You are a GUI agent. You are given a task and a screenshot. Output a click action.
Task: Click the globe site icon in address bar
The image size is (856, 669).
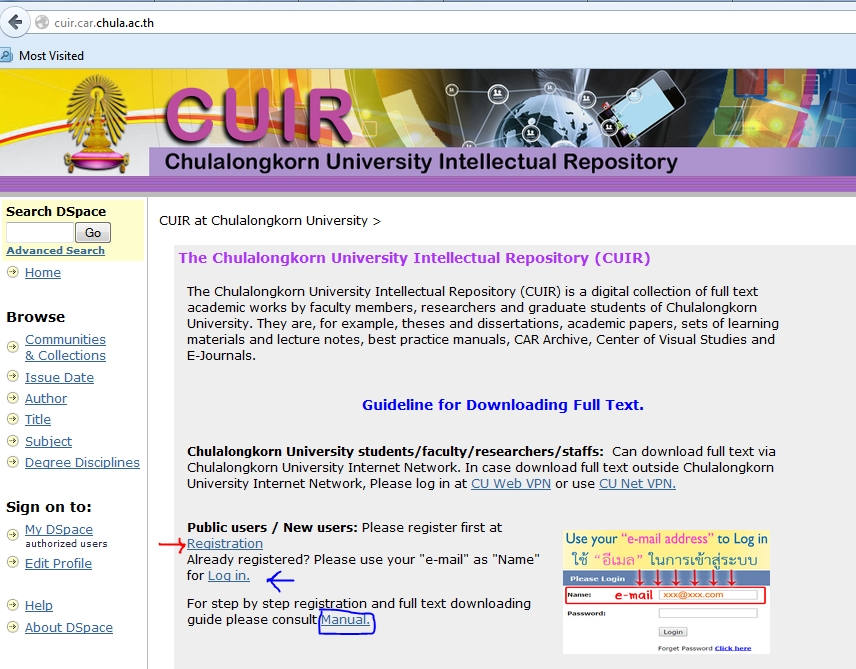42,22
